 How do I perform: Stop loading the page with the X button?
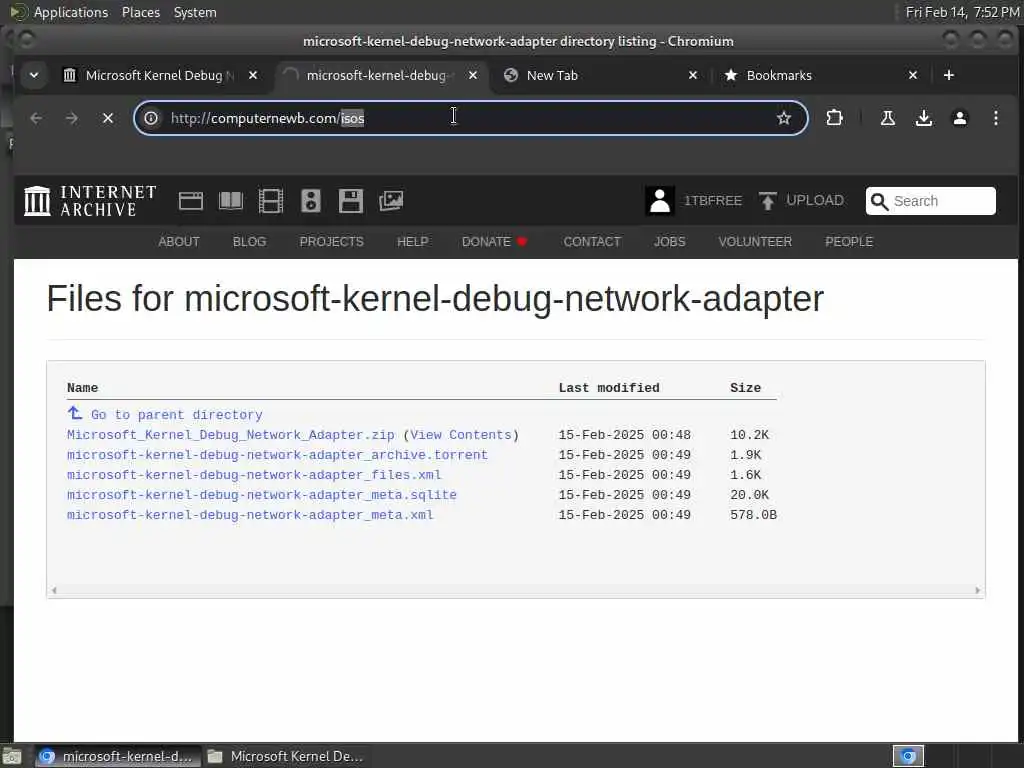click(x=108, y=118)
